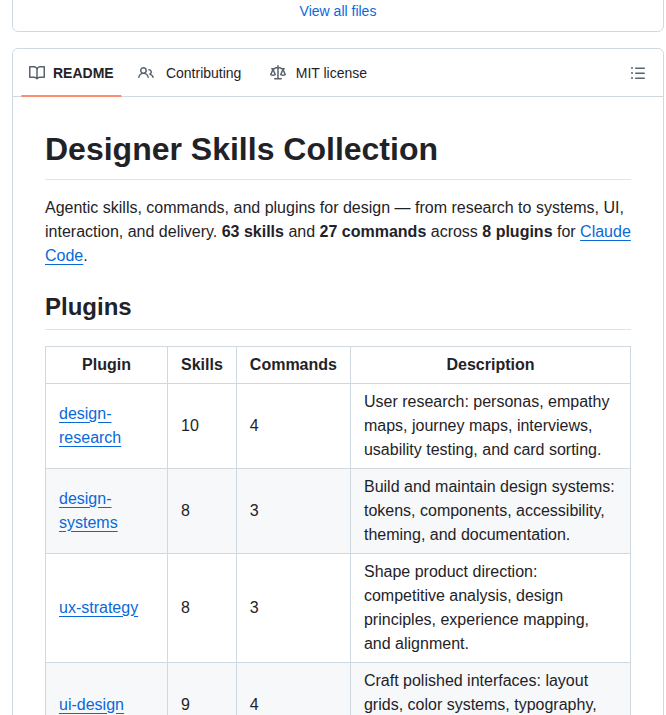Image resolution: width=666 pixels, height=715 pixels.
Task: Click the Commands column header
Action: tap(293, 364)
